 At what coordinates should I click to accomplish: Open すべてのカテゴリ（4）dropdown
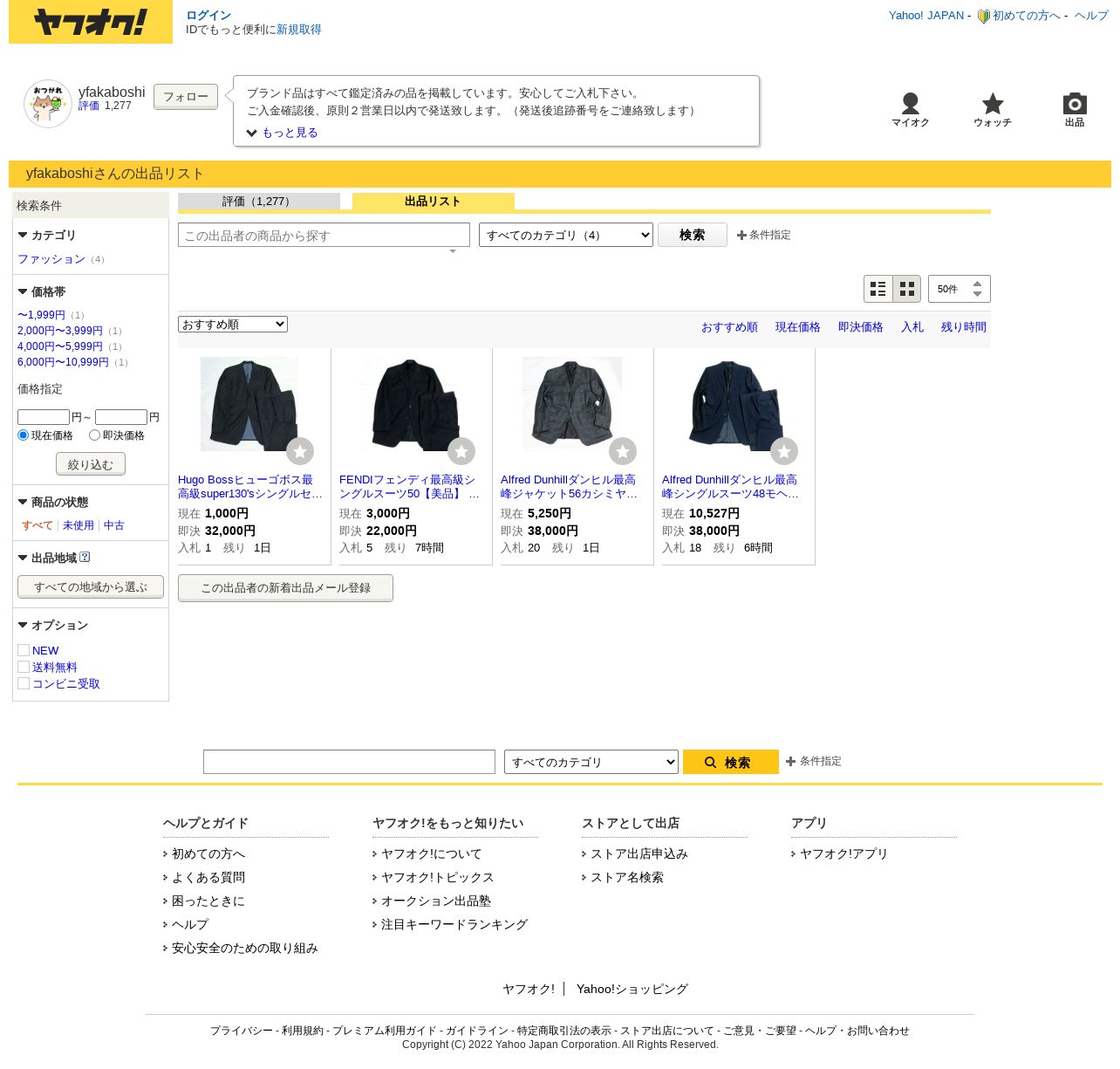(x=566, y=235)
